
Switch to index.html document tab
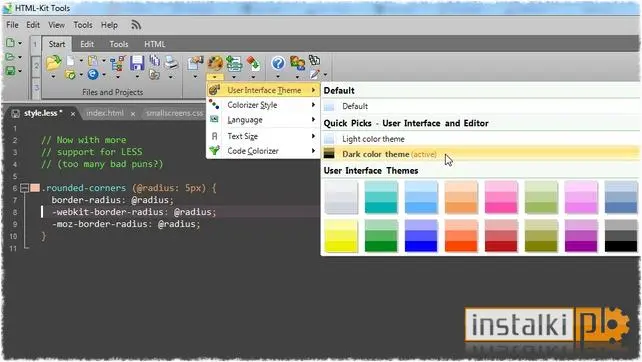(105, 113)
